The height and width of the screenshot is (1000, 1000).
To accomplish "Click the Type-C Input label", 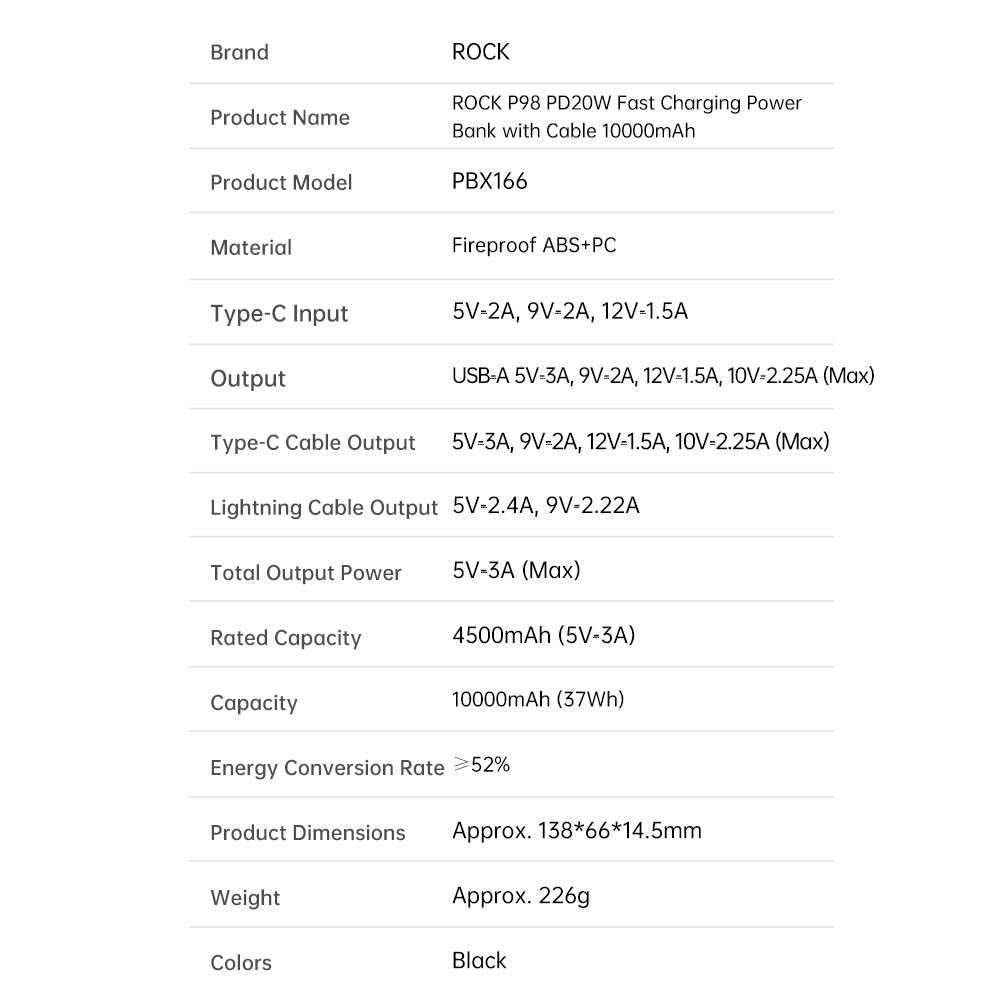I will click(x=279, y=314).
